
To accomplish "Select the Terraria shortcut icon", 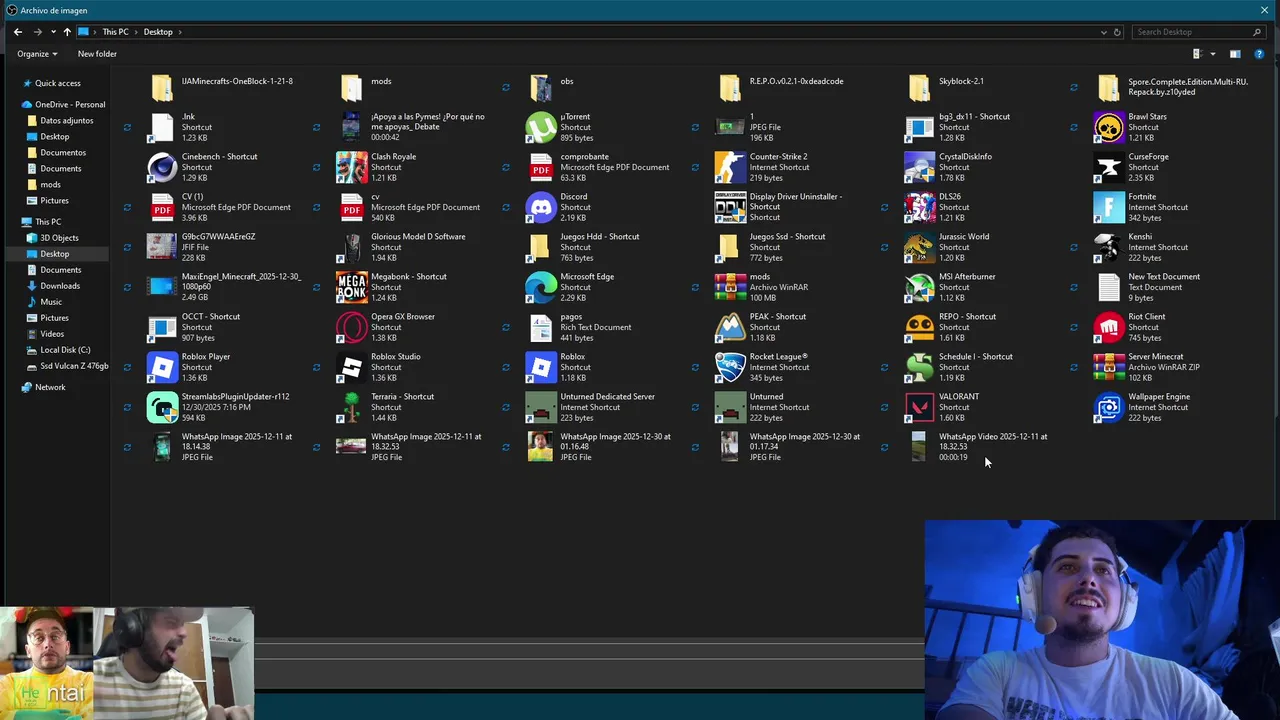I will click(x=351, y=407).
